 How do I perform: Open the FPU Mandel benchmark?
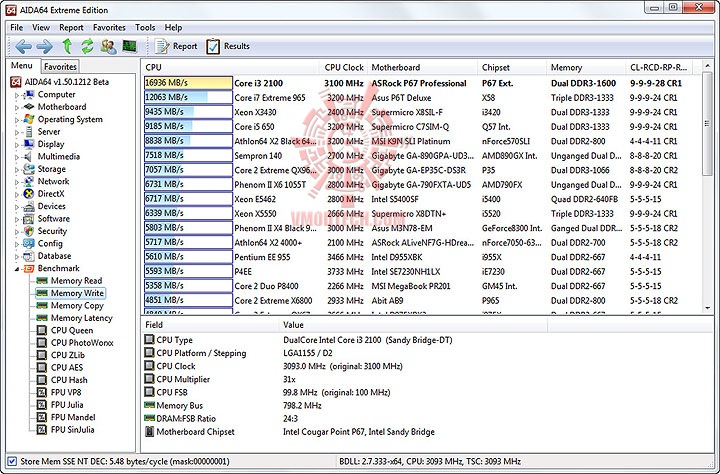(73, 417)
